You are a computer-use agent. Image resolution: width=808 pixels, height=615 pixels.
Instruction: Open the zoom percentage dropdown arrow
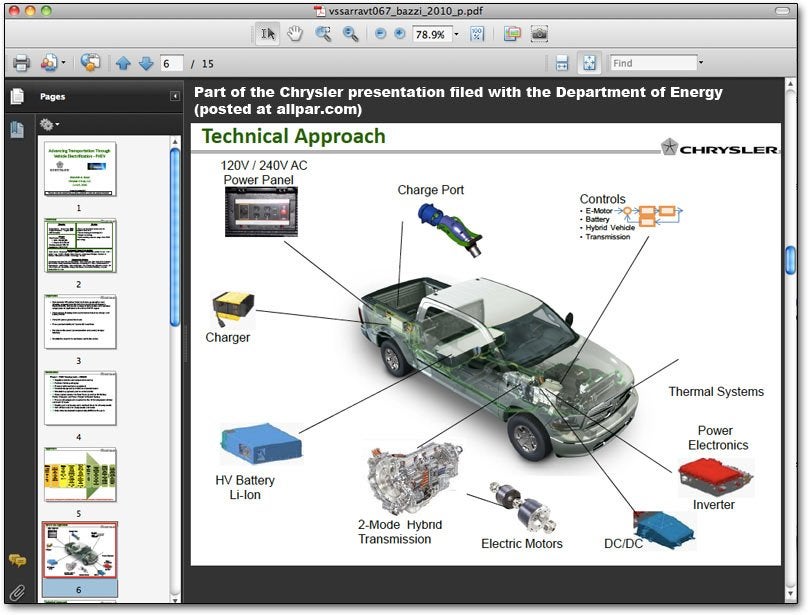point(457,35)
